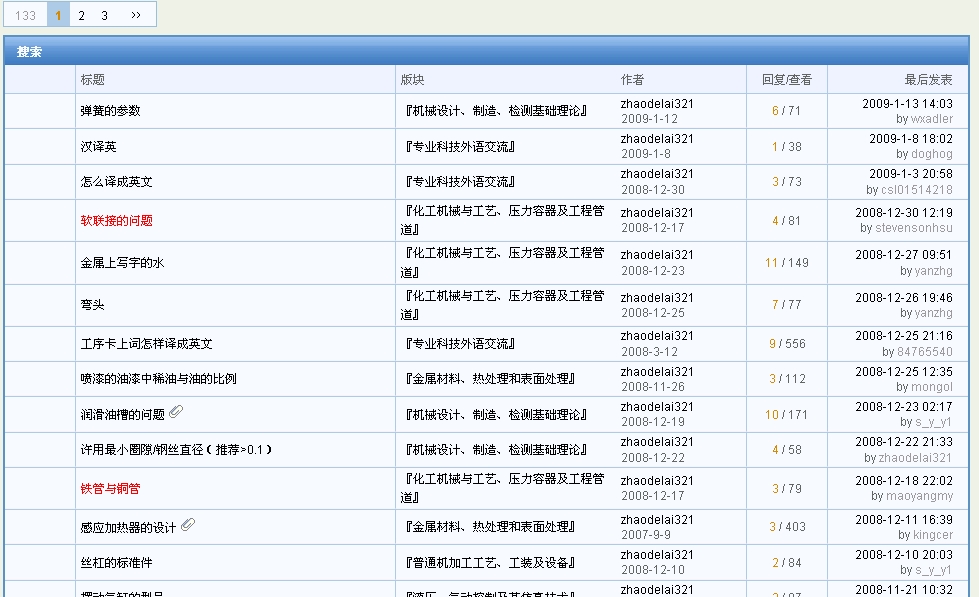Screen dimensions: 979x597
Task: Open thread 润滑油槽的问题
Action: (x=123, y=415)
